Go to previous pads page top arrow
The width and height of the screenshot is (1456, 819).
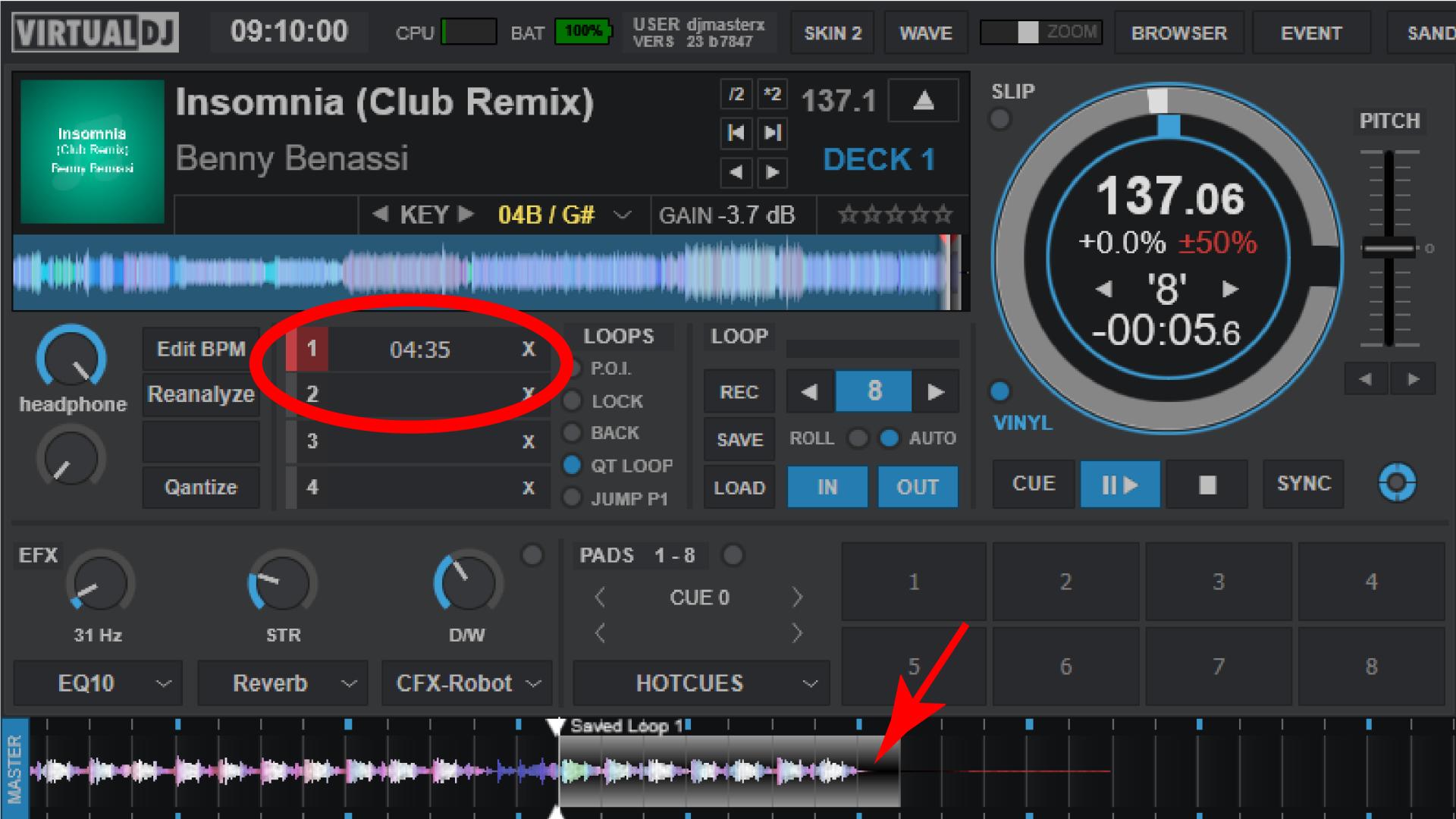[x=600, y=598]
